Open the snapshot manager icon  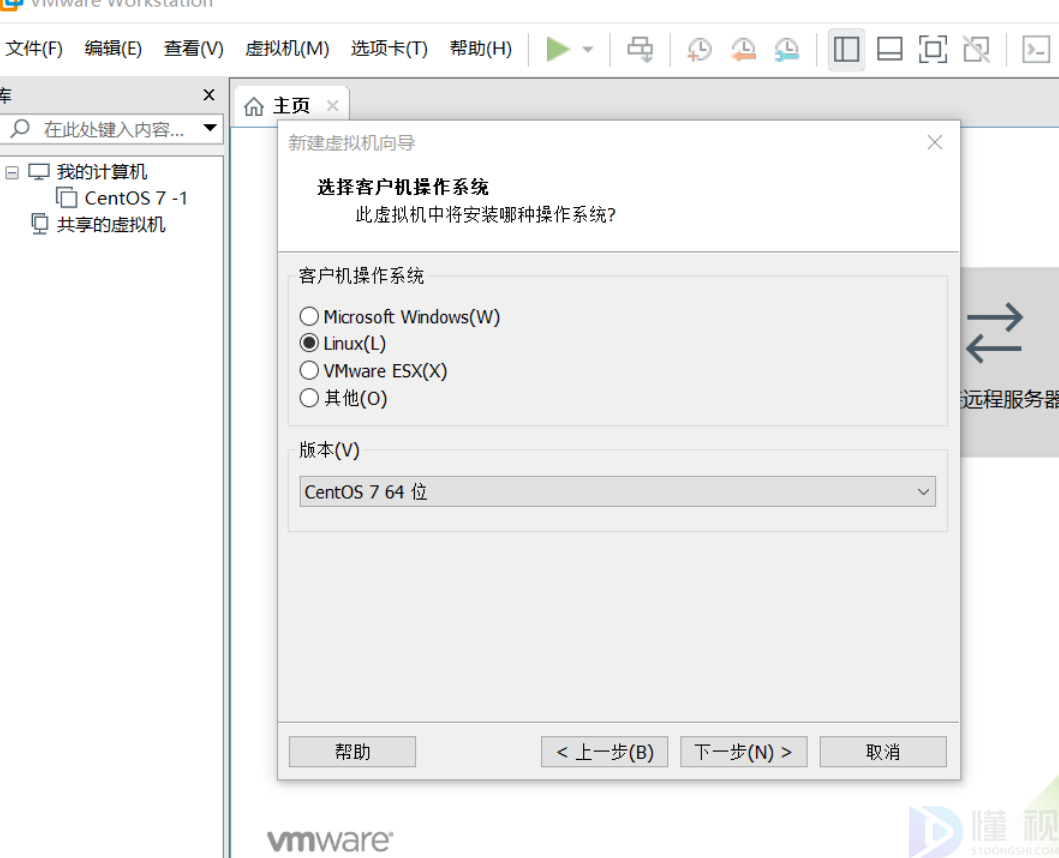pos(787,49)
